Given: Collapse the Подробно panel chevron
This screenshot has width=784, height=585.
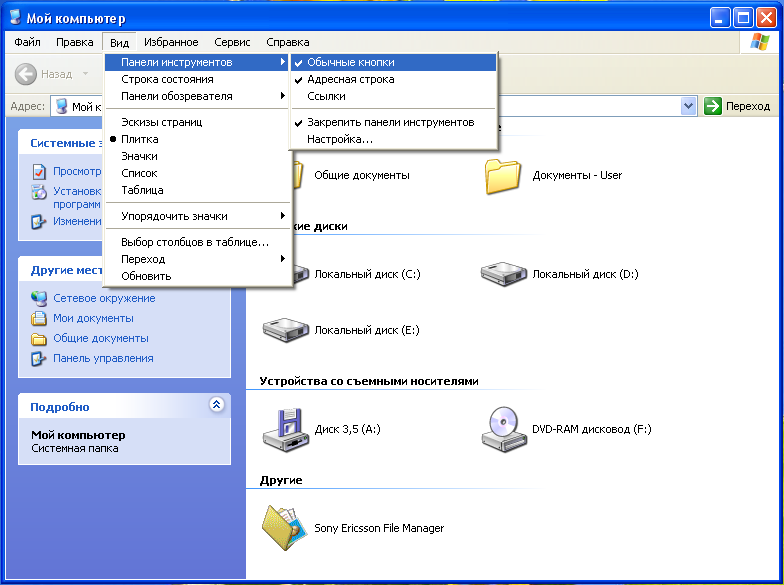Looking at the screenshot, I should pyautogui.click(x=216, y=404).
